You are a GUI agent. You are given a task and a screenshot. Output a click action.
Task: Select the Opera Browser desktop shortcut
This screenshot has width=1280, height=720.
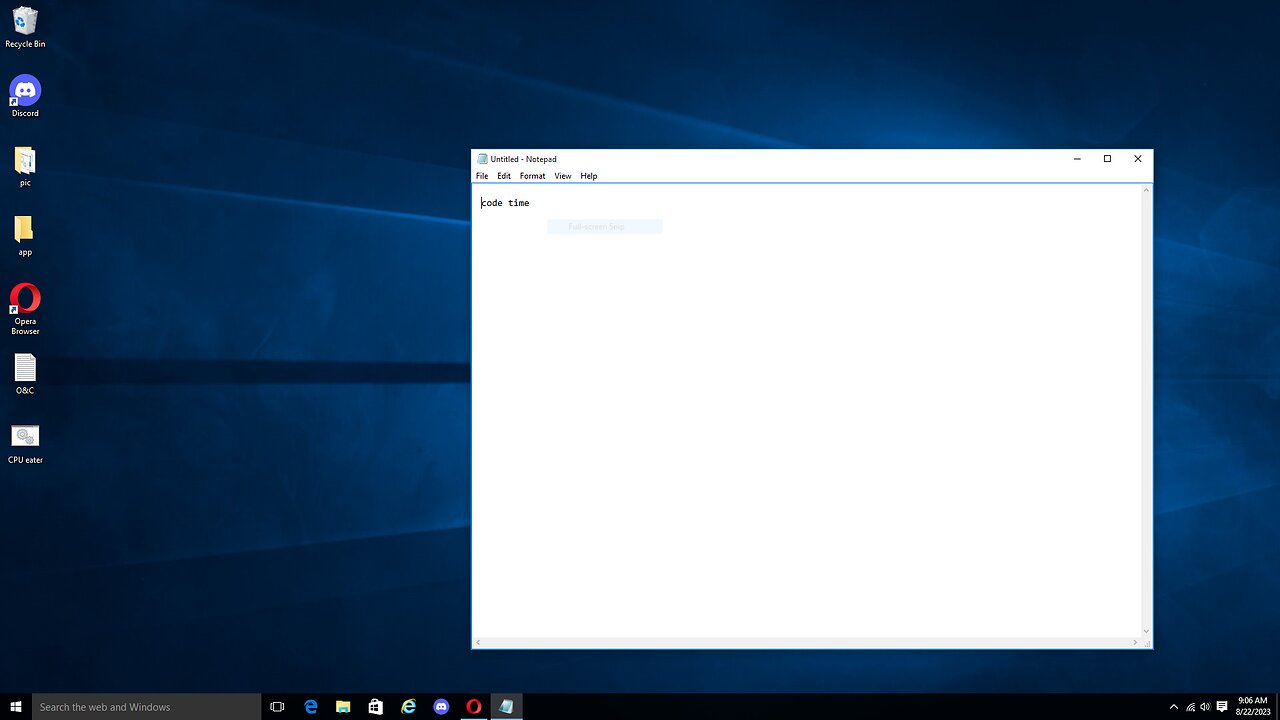[x=25, y=309]
